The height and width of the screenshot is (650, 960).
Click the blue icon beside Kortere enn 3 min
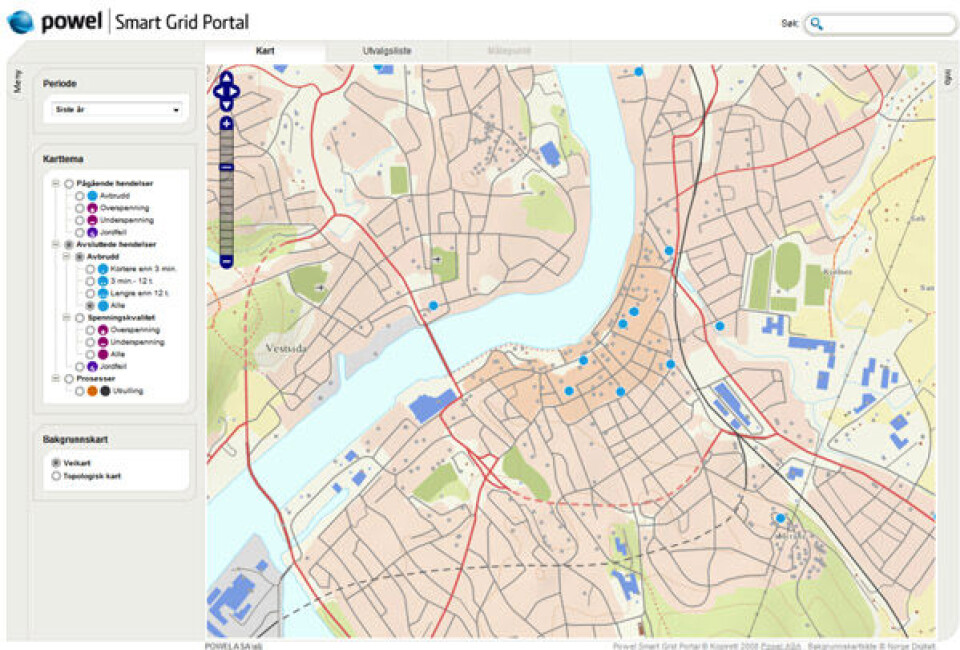click(x=103, y=269)
